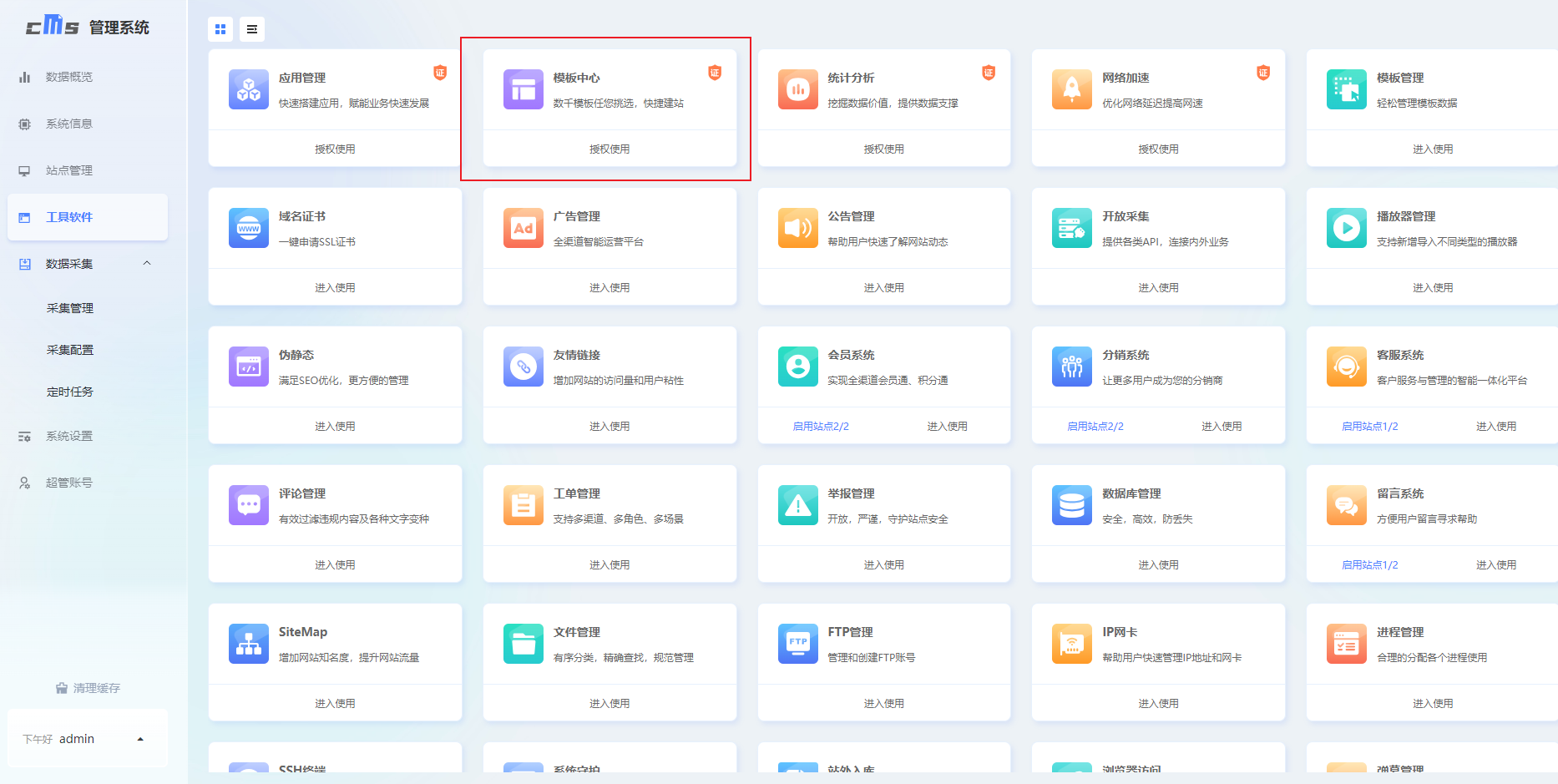
Task: Select 采集配置 submenu item
Action: pyautogui.click(x=70, y=350)
